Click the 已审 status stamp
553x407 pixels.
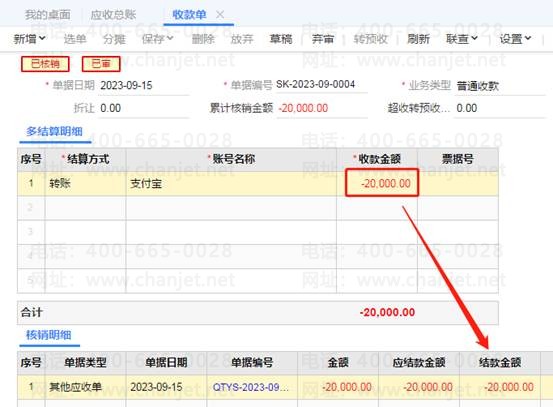click(101, 64)
